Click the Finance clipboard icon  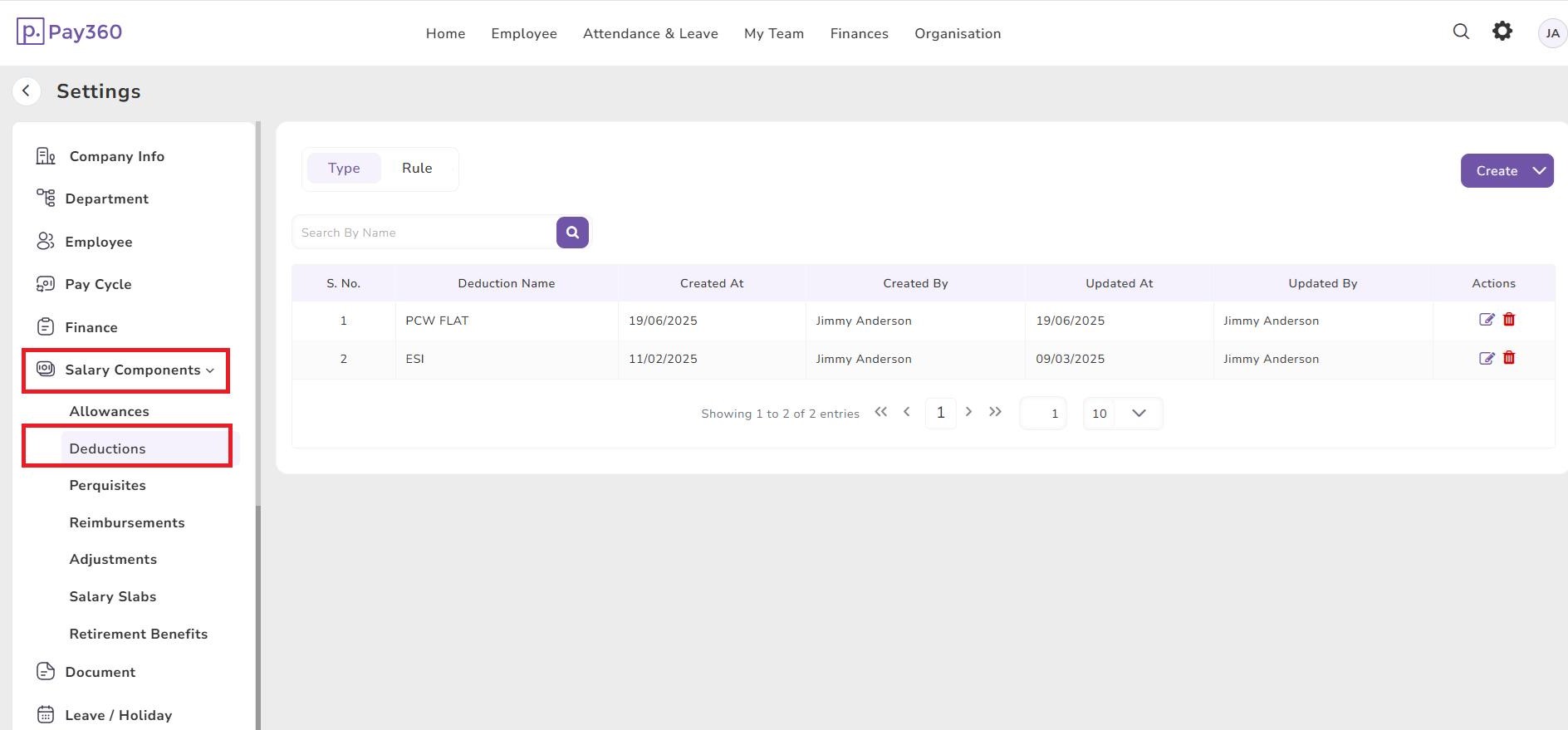click(x=46, y=327)
